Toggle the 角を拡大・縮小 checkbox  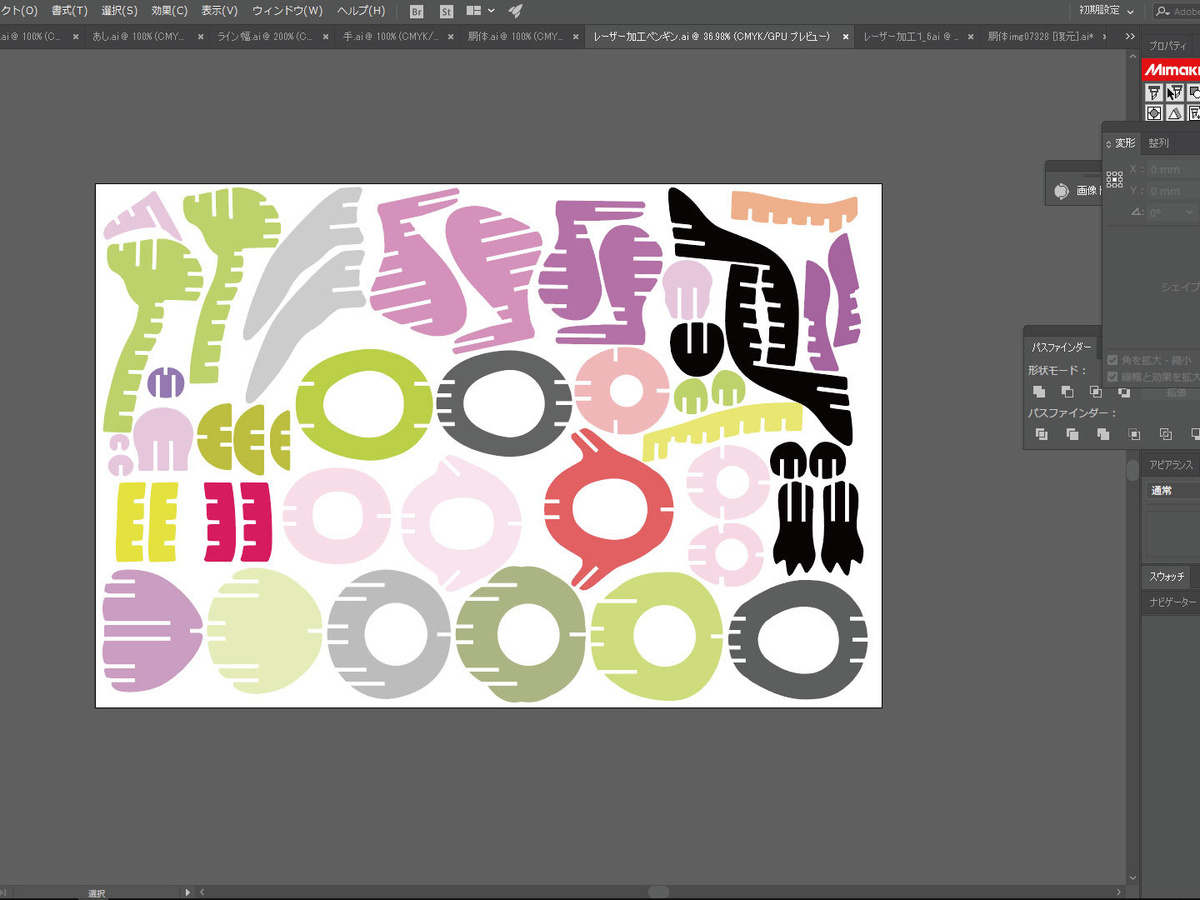pyautogui.click(x=1113, y=360)
